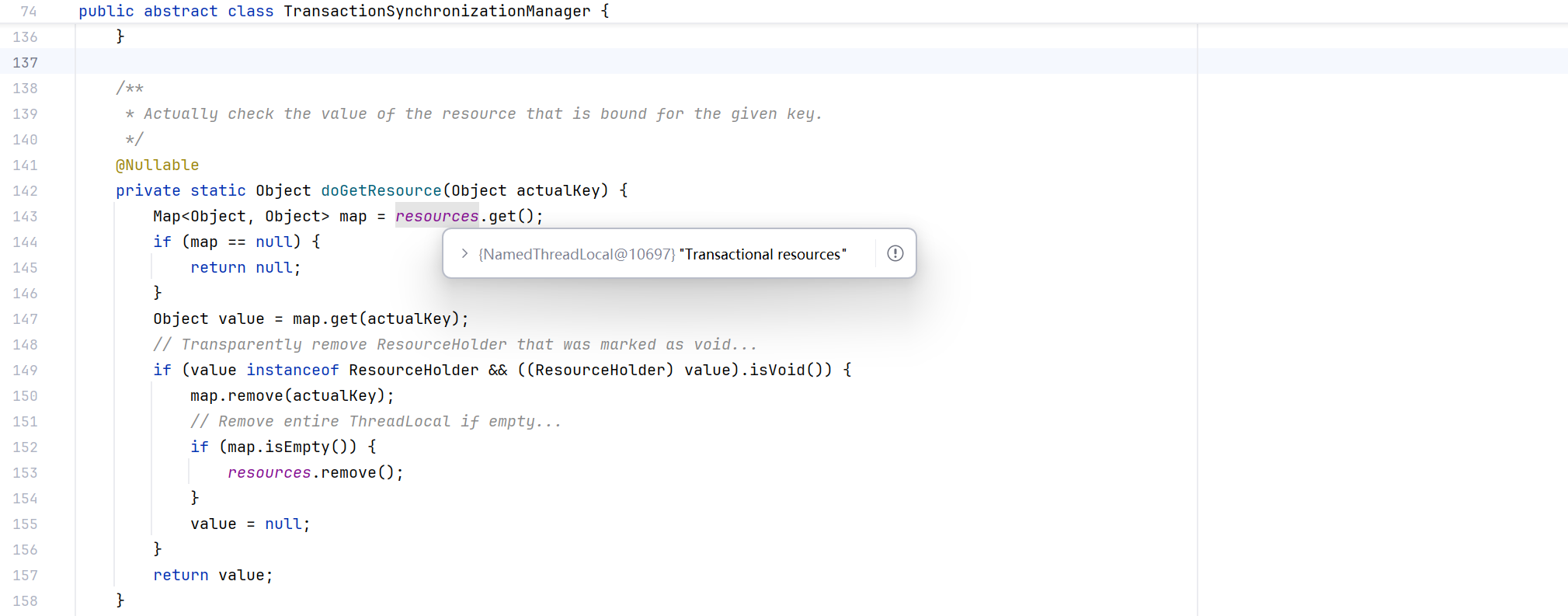Image resolution: width=1568 pixels, height=616 pixels.
Task: Click the more-info icon in the popup
Action: (895, 253)
